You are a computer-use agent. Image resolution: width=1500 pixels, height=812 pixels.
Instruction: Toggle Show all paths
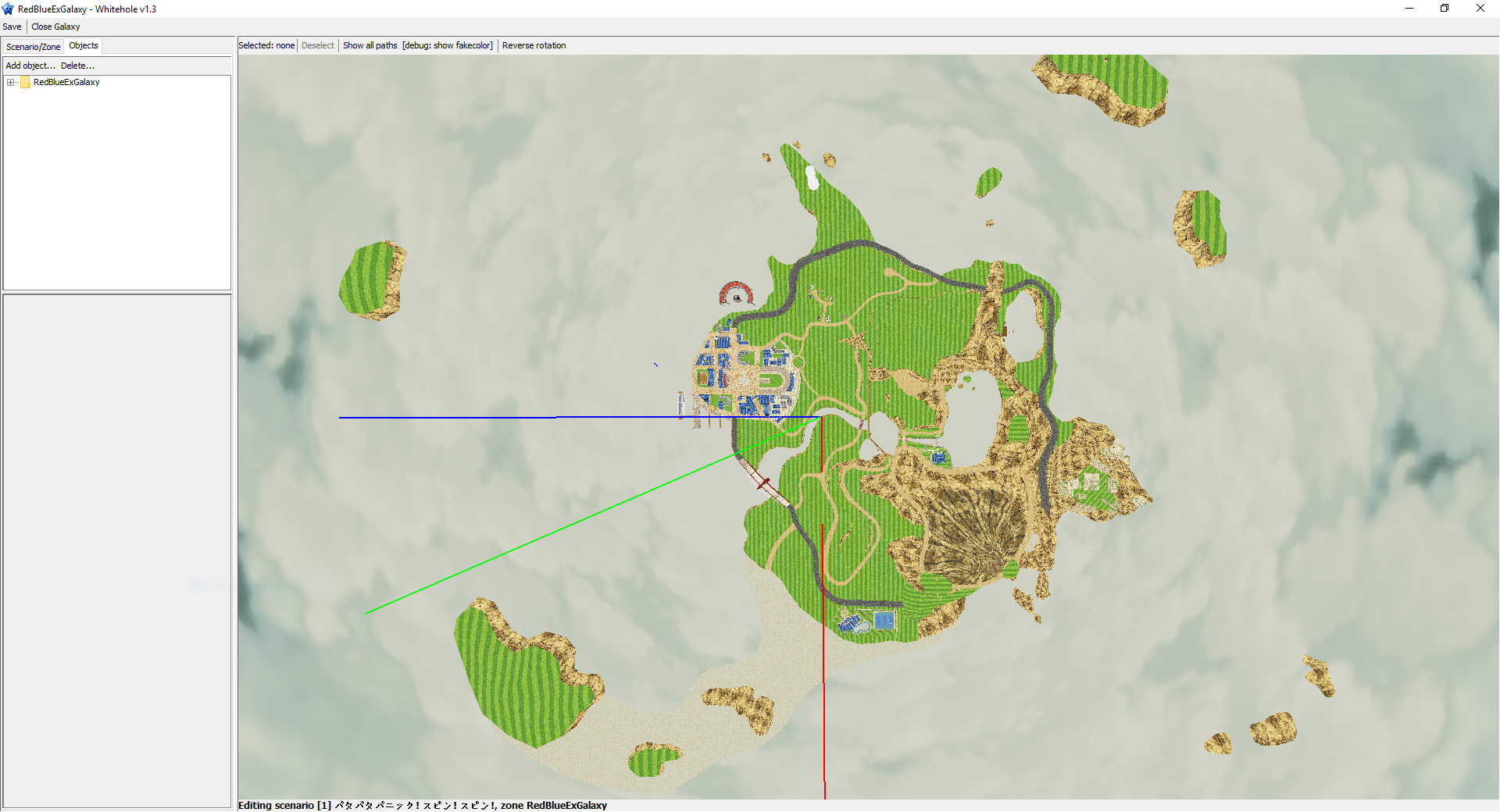coord(370,45)
